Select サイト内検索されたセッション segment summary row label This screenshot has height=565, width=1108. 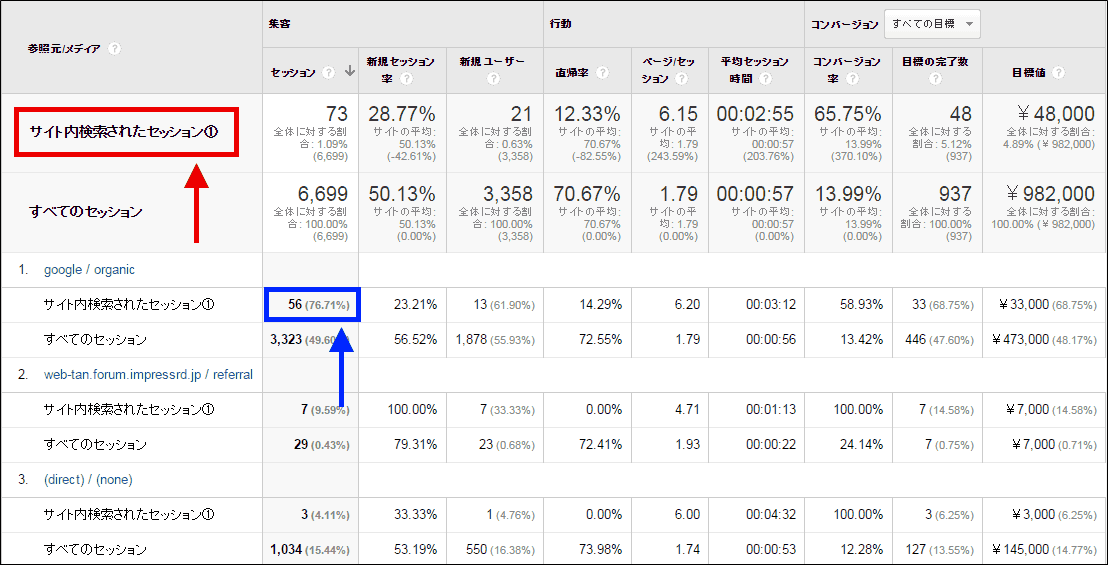[x=125, y=132]
